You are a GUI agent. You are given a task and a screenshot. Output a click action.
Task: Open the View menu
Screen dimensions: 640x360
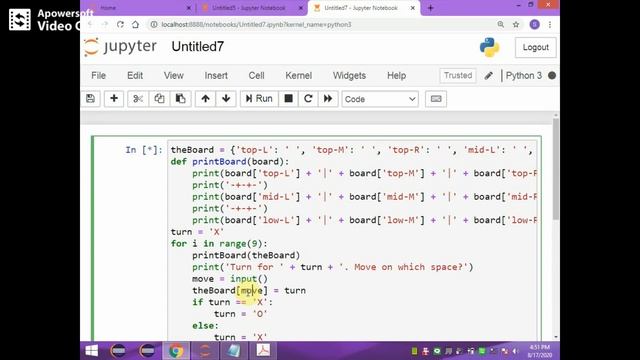[x=173, y=76]
